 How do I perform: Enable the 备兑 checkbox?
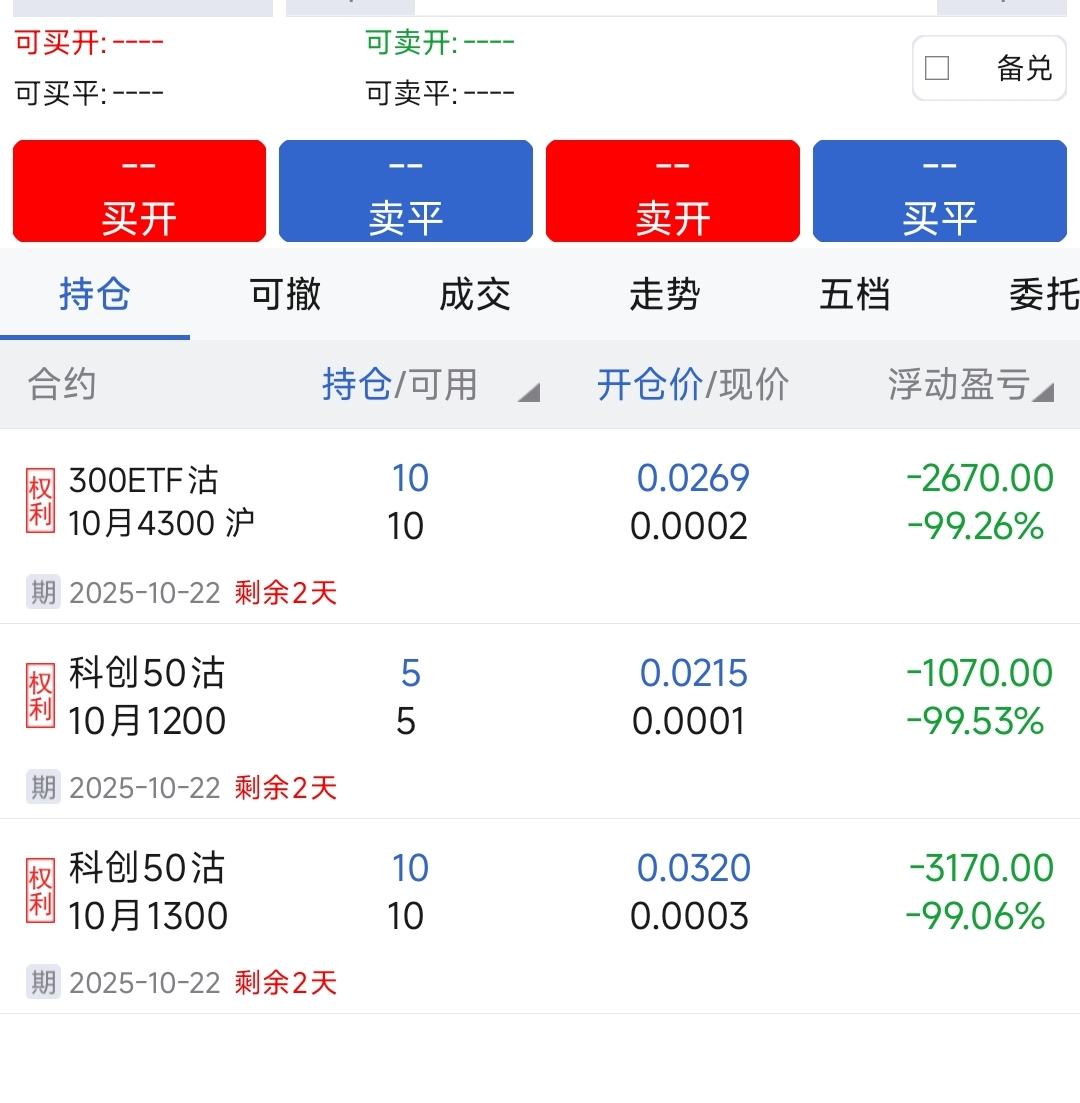(937, 68)
